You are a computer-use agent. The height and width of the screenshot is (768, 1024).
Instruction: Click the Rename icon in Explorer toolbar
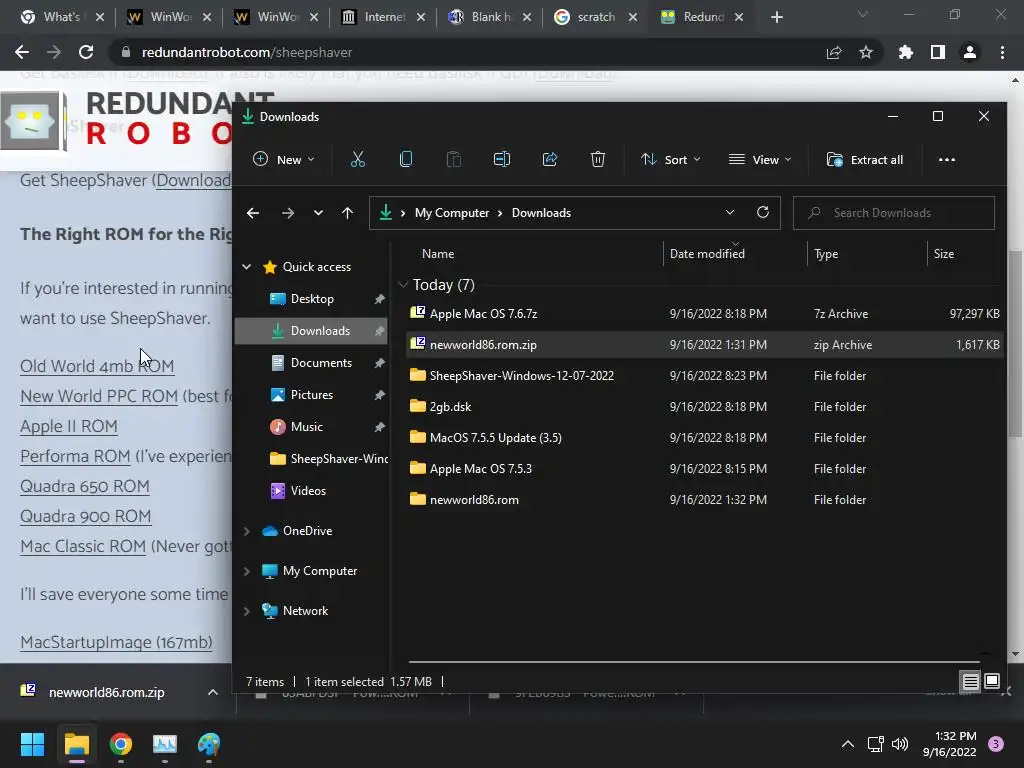tap(502, 159)
